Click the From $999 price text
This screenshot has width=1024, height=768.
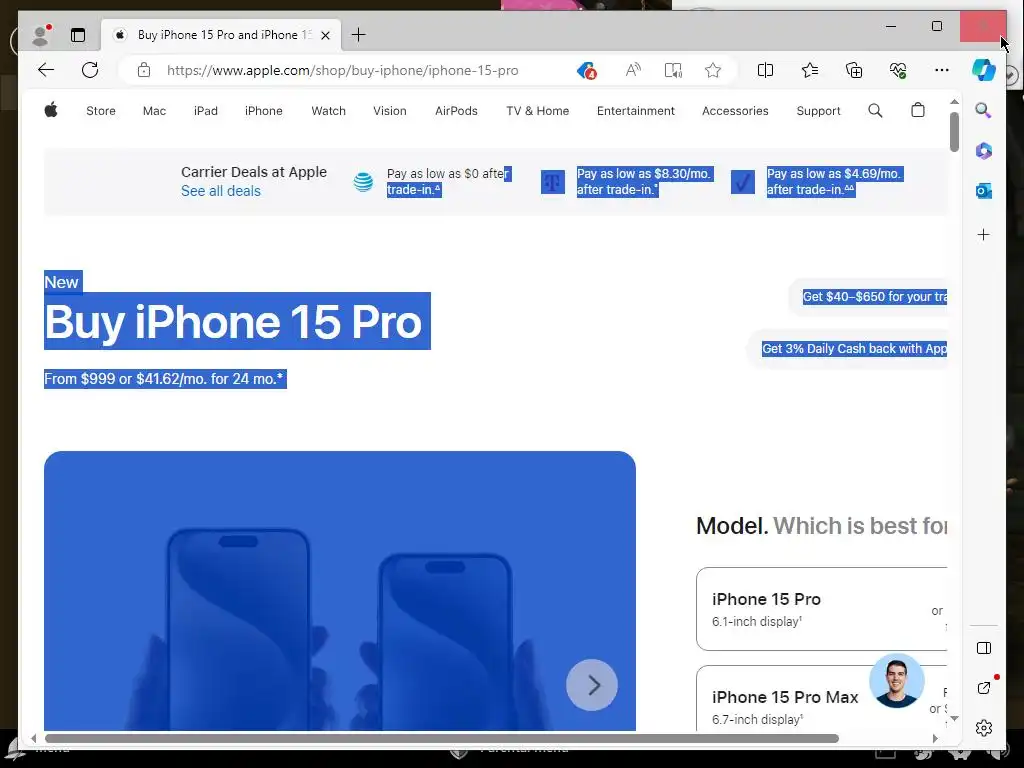tap(164, 379)
